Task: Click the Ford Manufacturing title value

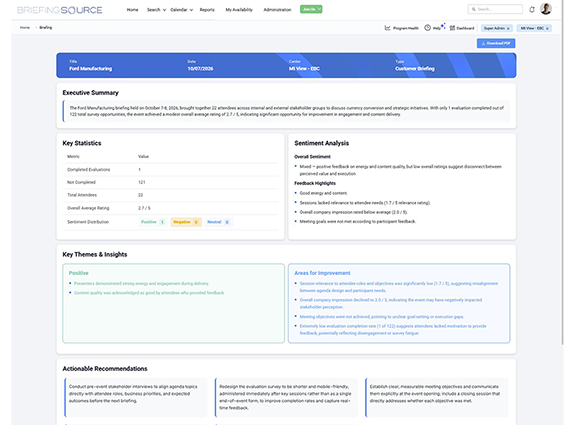Action: (x=91, y=69)
